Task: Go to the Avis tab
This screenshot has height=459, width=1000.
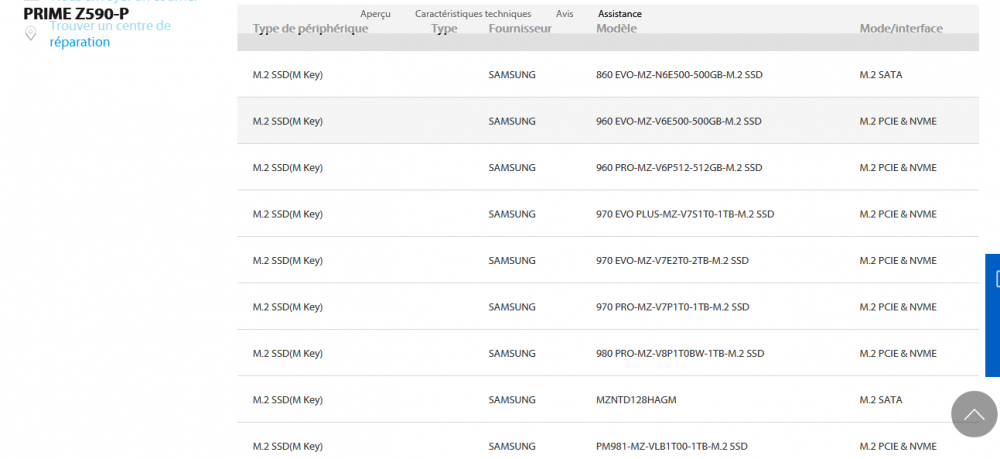Action: (x=565, y=14)
